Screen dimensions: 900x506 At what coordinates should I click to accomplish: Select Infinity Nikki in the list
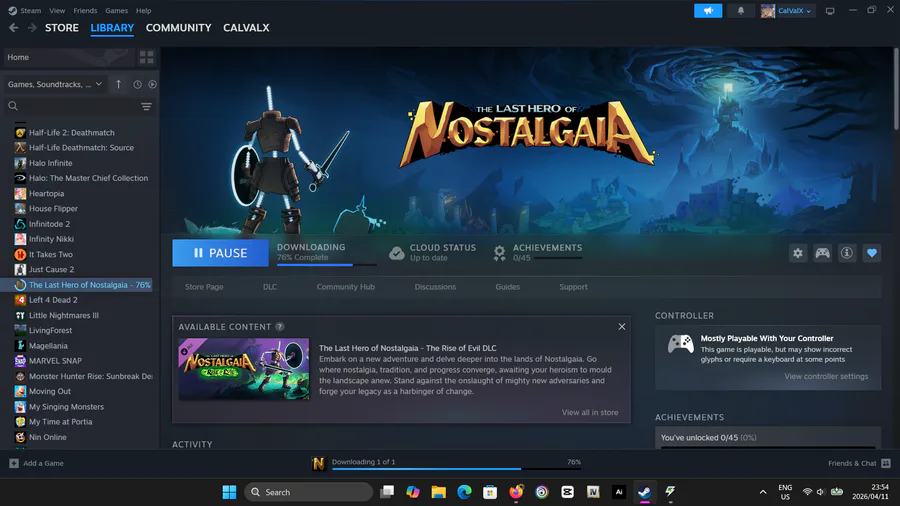tap(51, 239)
